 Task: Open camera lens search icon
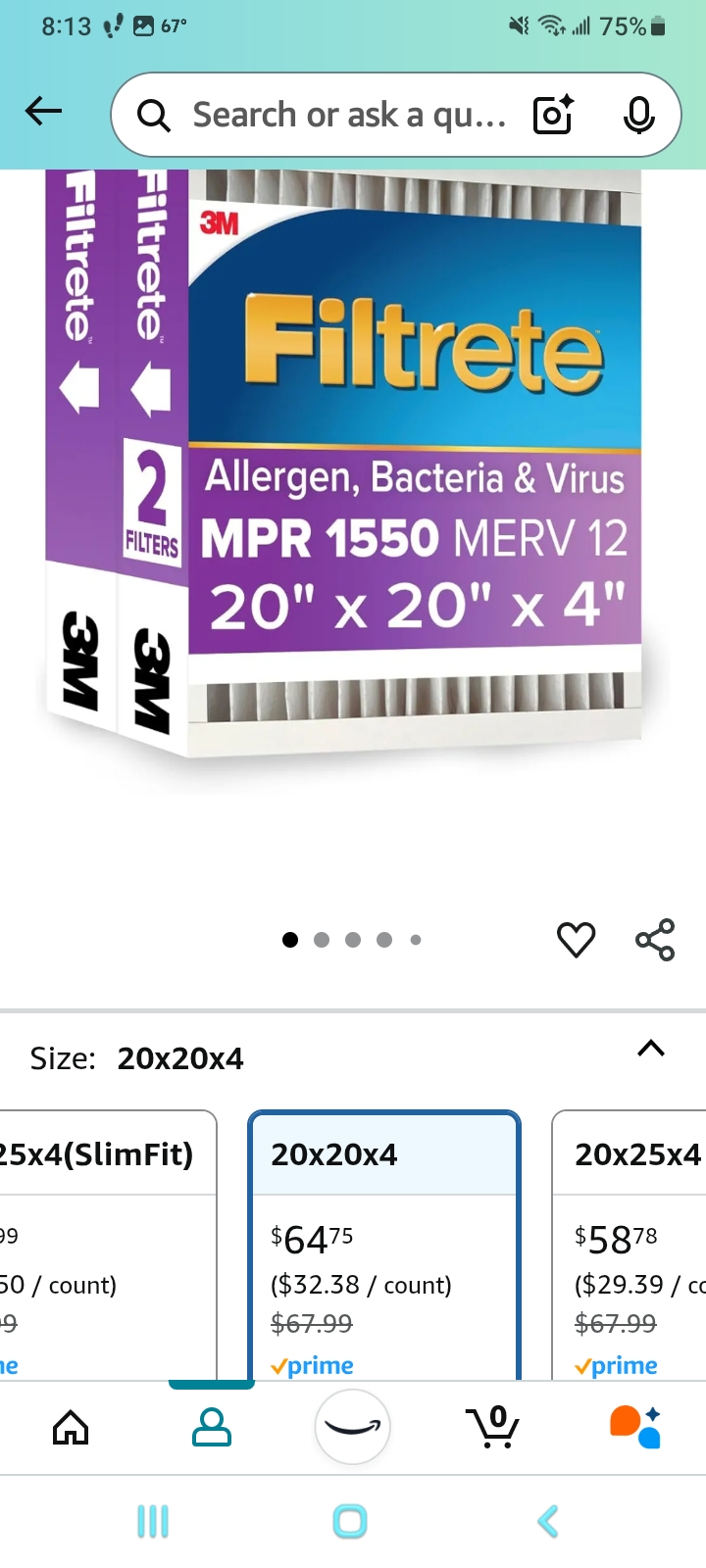click(553, 115)
